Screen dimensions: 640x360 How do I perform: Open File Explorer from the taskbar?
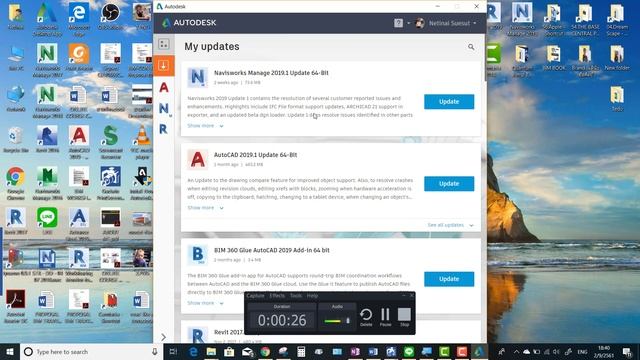211,351
